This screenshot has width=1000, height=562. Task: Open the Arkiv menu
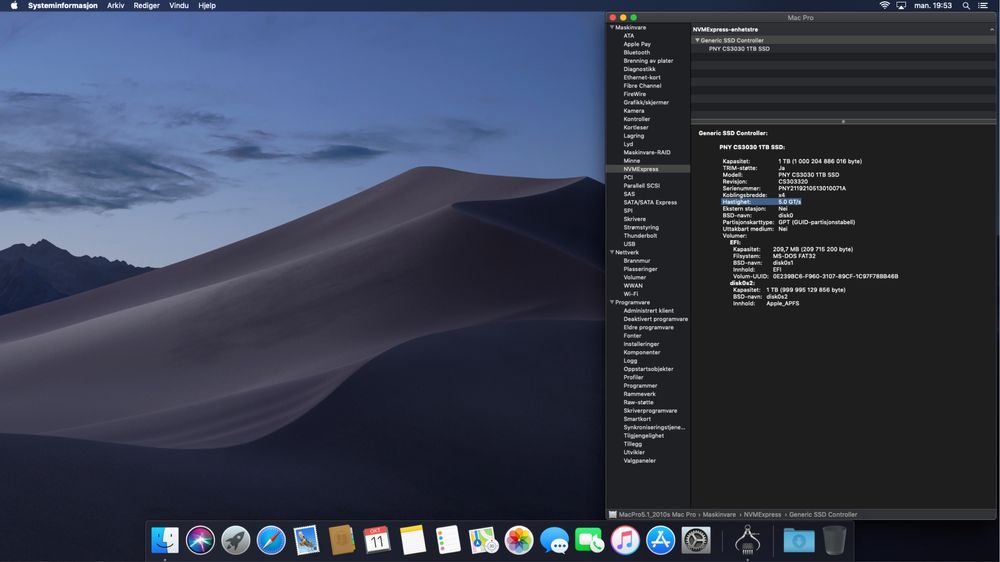[115, 5]
